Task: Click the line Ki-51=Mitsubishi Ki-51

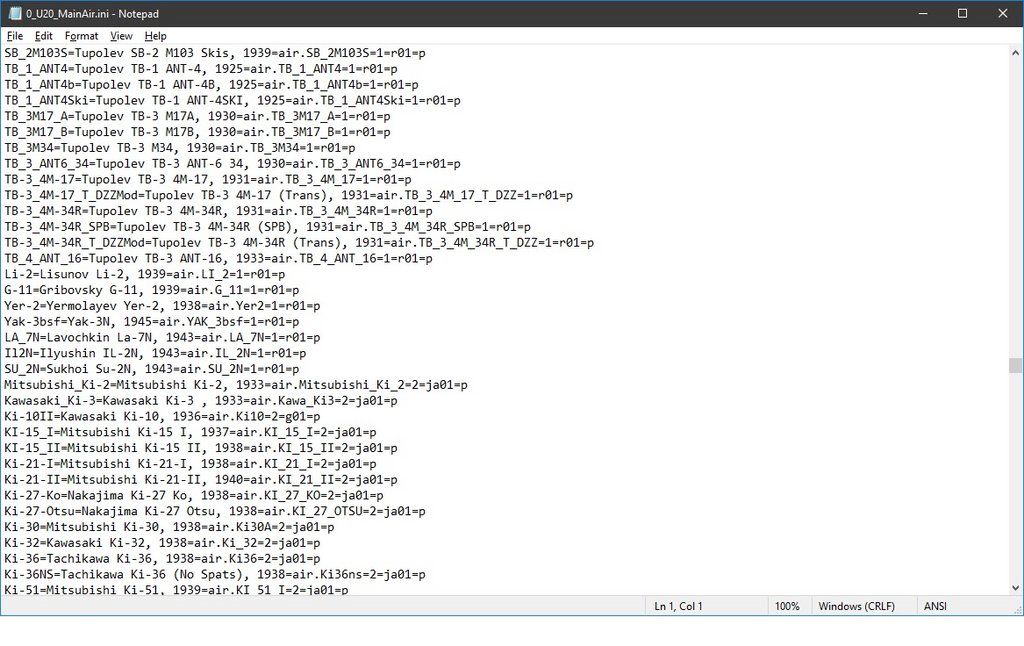Action: point(176,589)
